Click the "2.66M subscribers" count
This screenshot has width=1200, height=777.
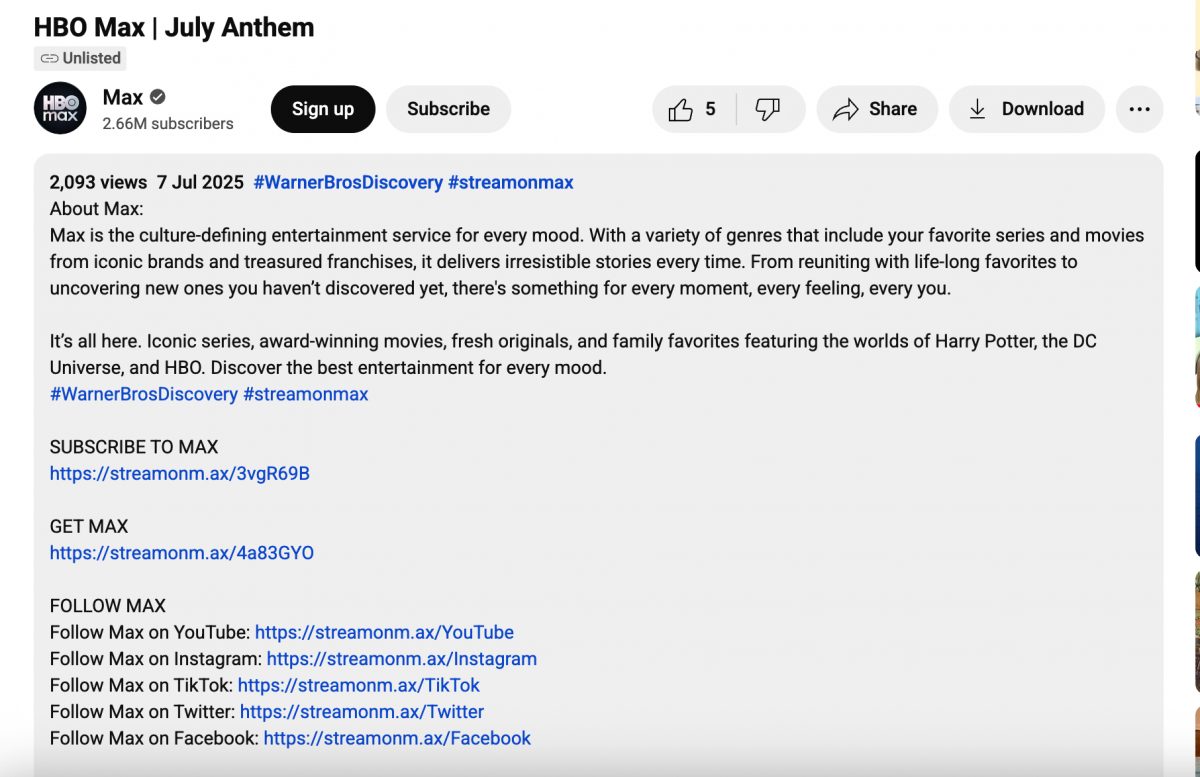point(168,124)
